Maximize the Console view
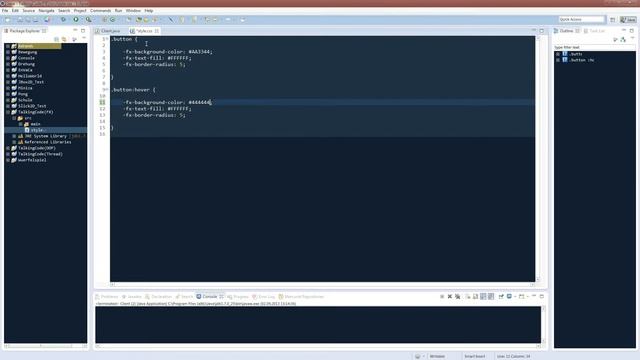 (542, 296)
